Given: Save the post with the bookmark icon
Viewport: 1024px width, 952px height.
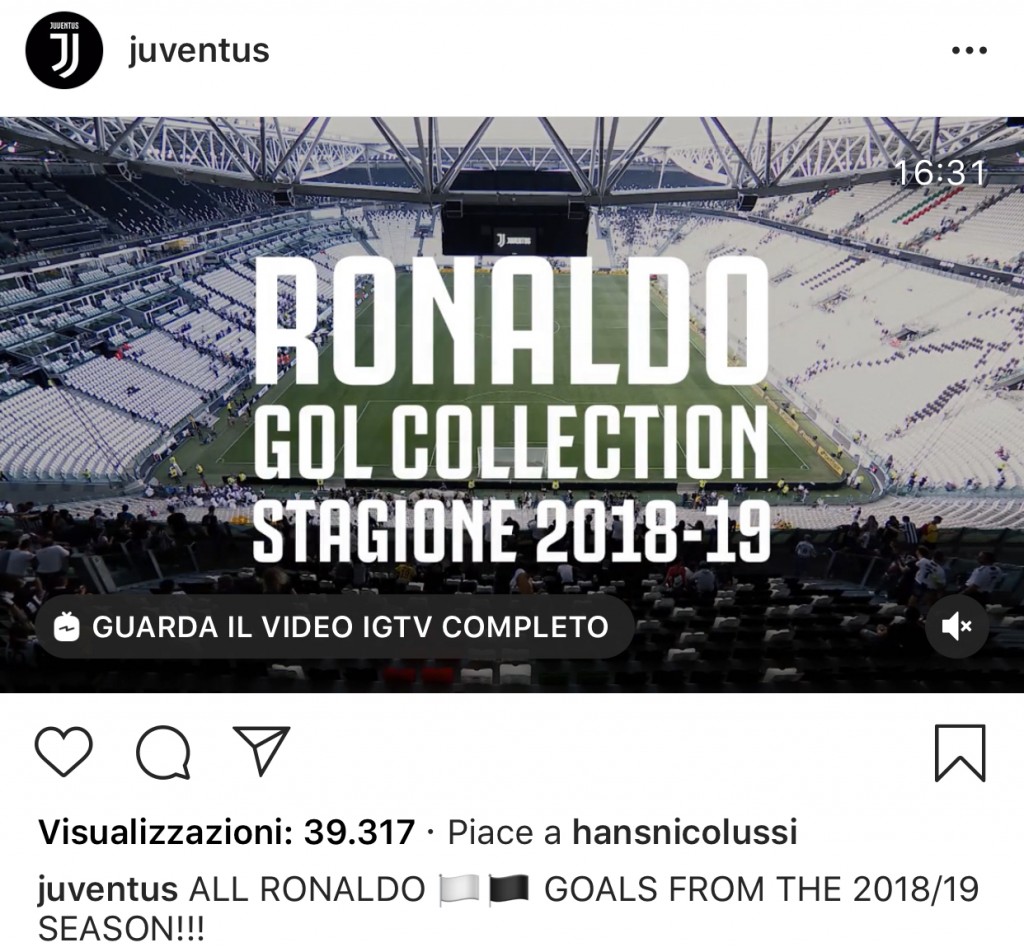Looking at the screenshot, I should 960,753.
